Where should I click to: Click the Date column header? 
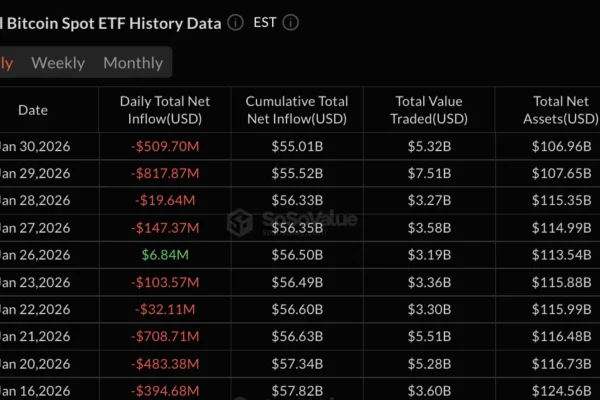(32, 110)
